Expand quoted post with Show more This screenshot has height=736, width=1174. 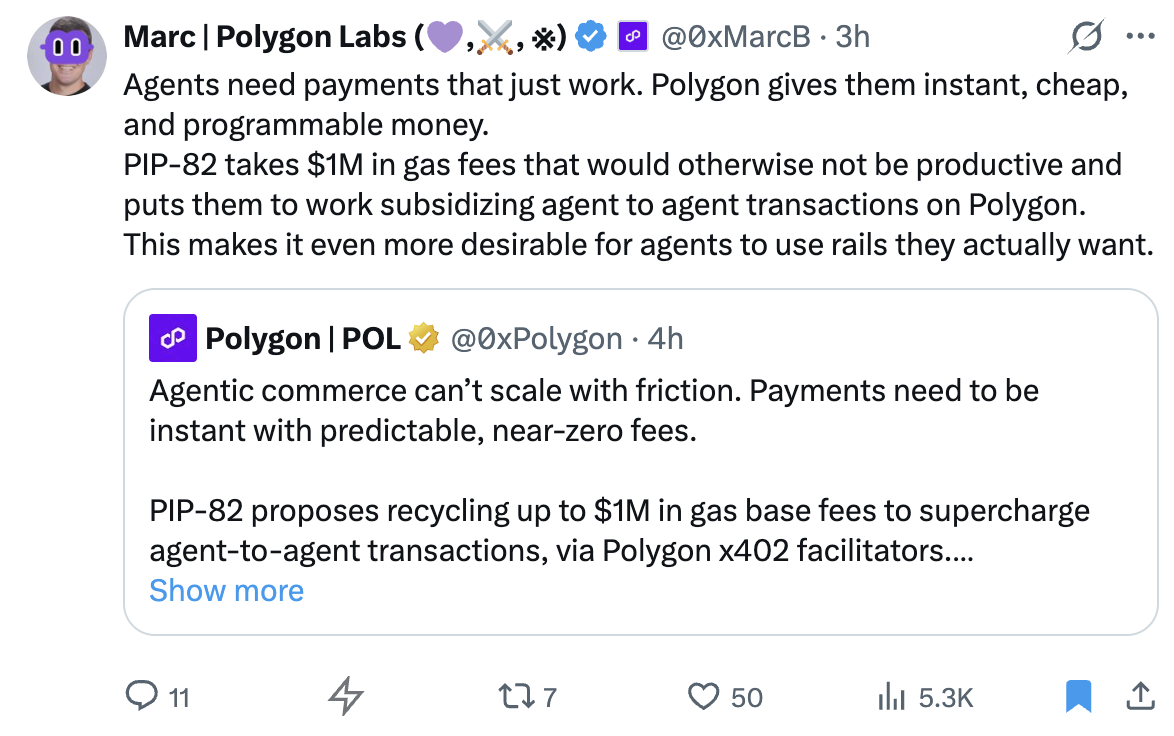(226, 590)
